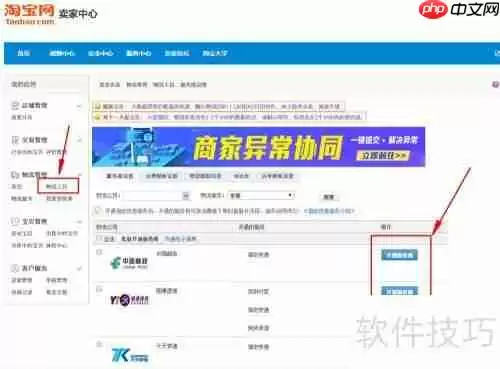Click the China Post logo
This screenshot has width=500, height=369.
129,263
